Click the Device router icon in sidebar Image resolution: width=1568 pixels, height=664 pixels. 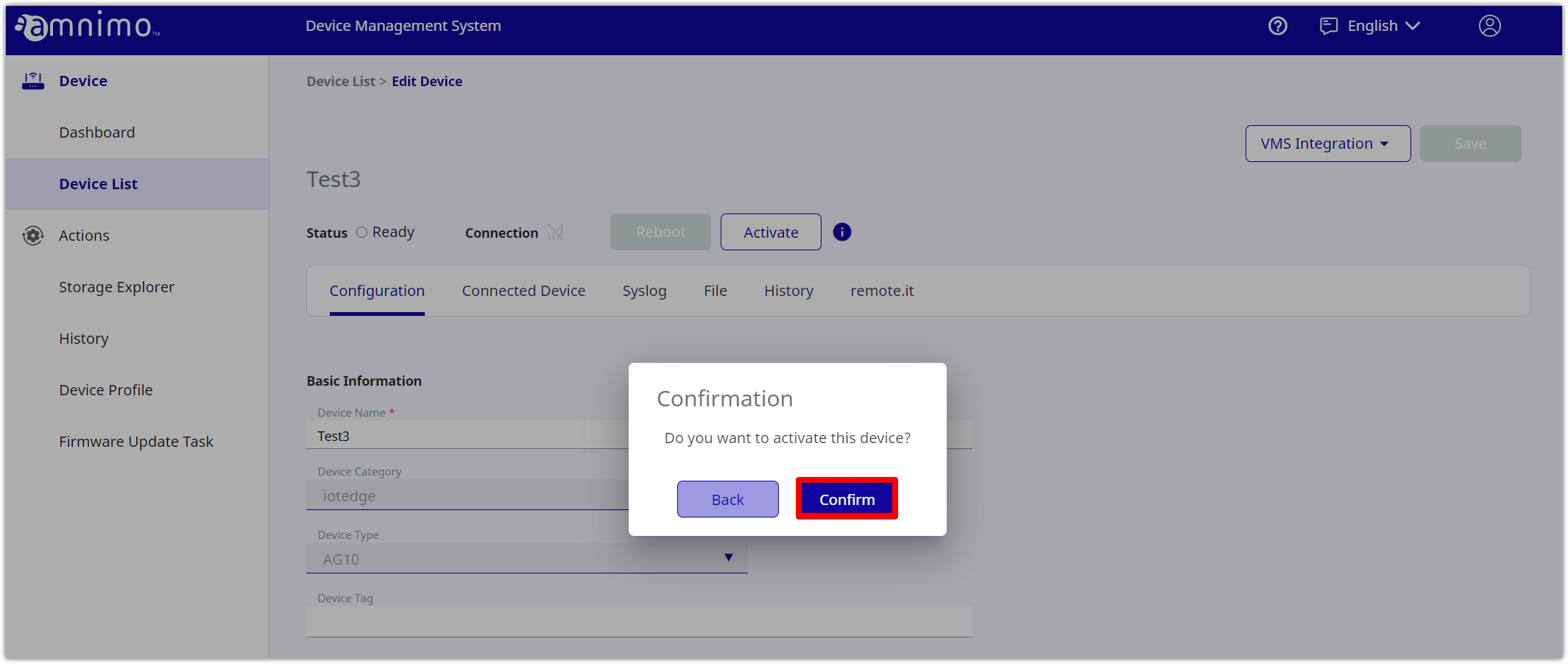click(33, 81)
